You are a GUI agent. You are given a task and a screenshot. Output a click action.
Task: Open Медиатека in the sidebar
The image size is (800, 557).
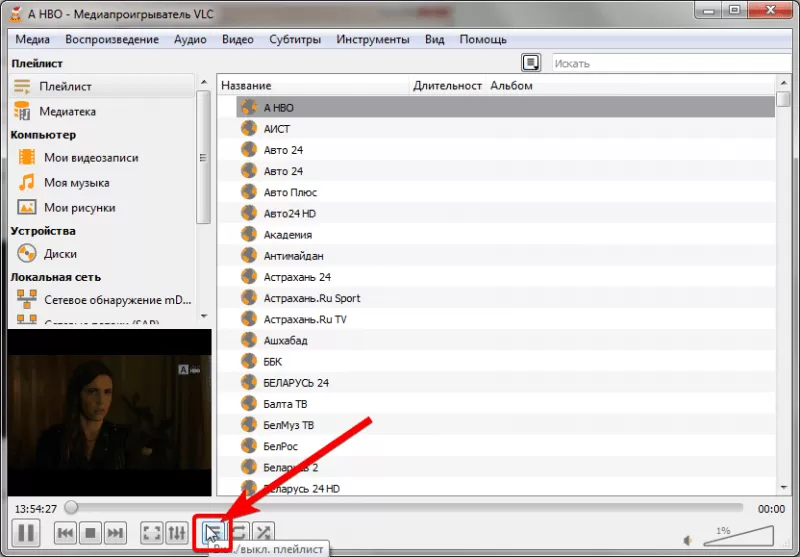point(102,111)
